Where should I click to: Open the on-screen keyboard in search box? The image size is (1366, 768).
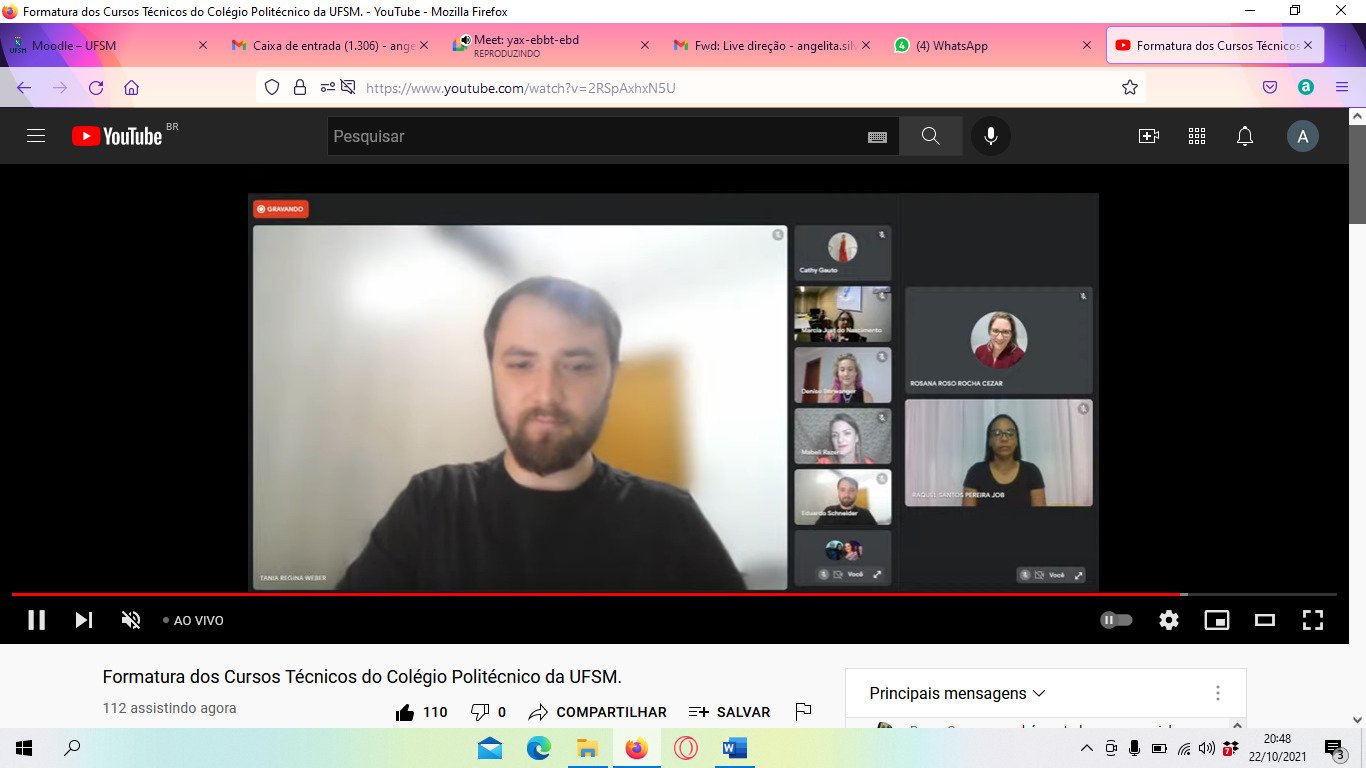pos(877,137)
